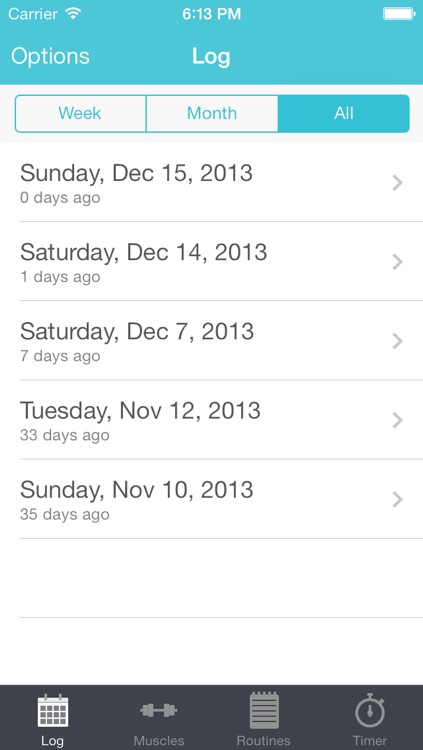Screen dimensions: 423x750
Task: Tap the 6:13 PM clock
Action: point(212,14)
